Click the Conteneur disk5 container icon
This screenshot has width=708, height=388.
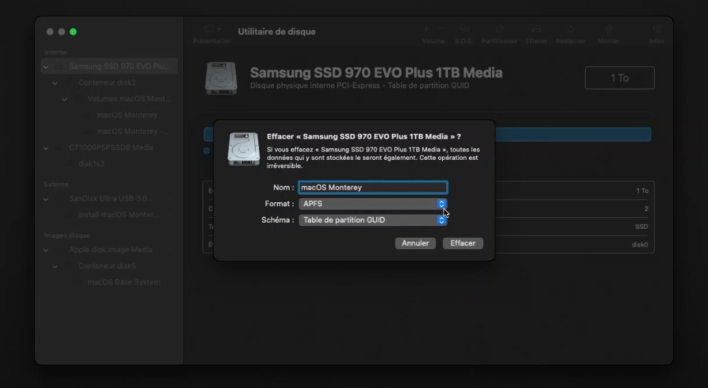click(69, 266)
